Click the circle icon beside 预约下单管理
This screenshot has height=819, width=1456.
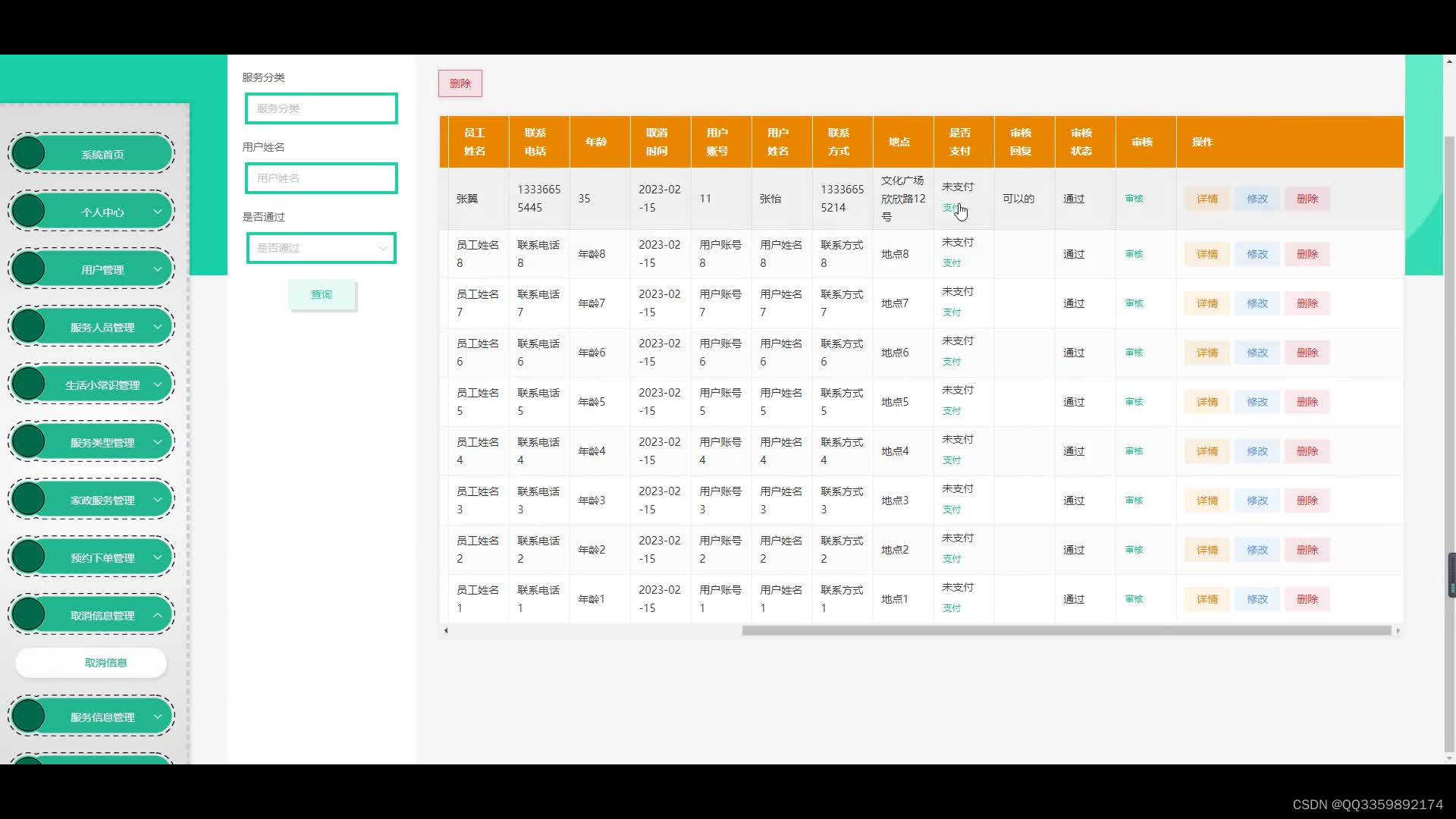[x=29, y=557]
